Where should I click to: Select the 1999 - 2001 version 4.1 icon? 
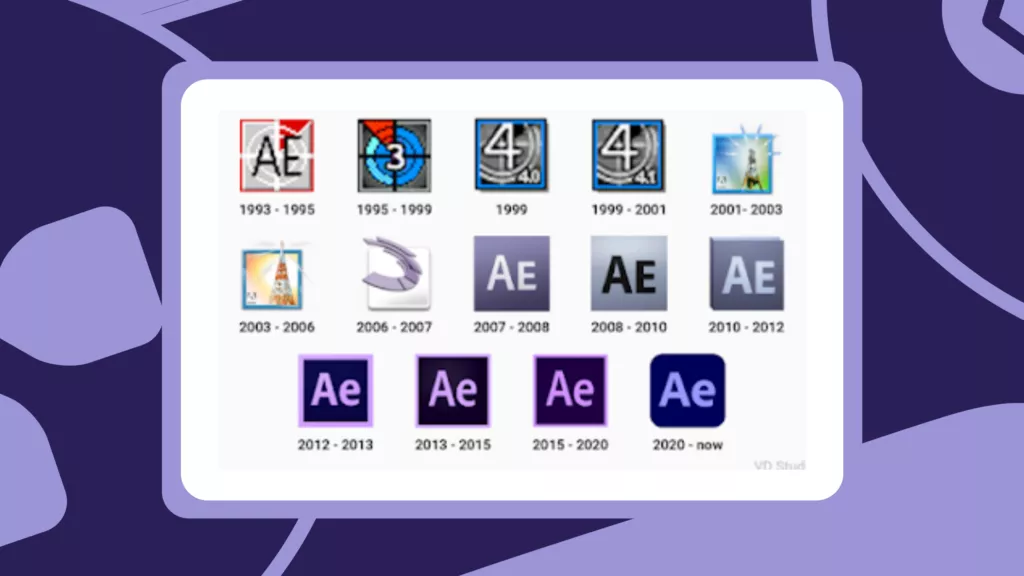628,155
